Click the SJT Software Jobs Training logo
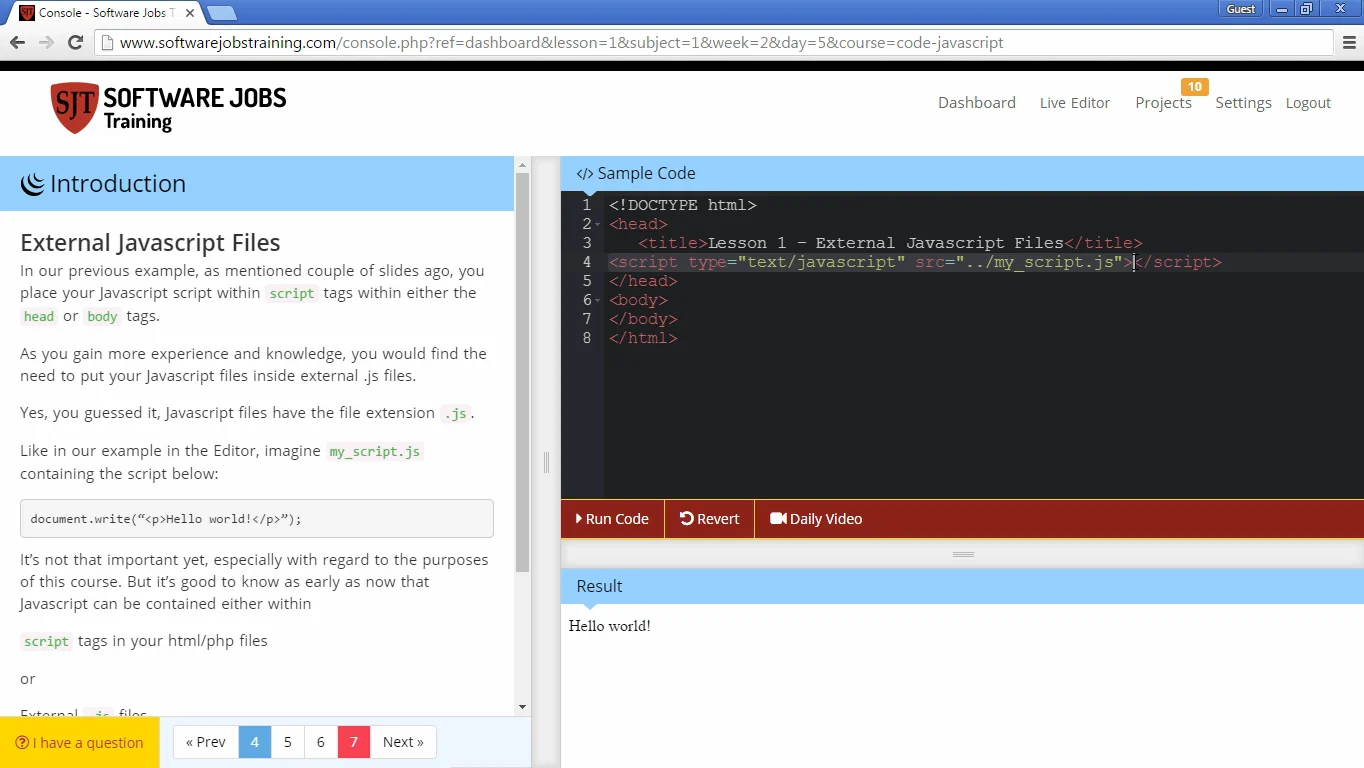The width and height of the screenshot is (1364, 768). click(x=168, y=108)
